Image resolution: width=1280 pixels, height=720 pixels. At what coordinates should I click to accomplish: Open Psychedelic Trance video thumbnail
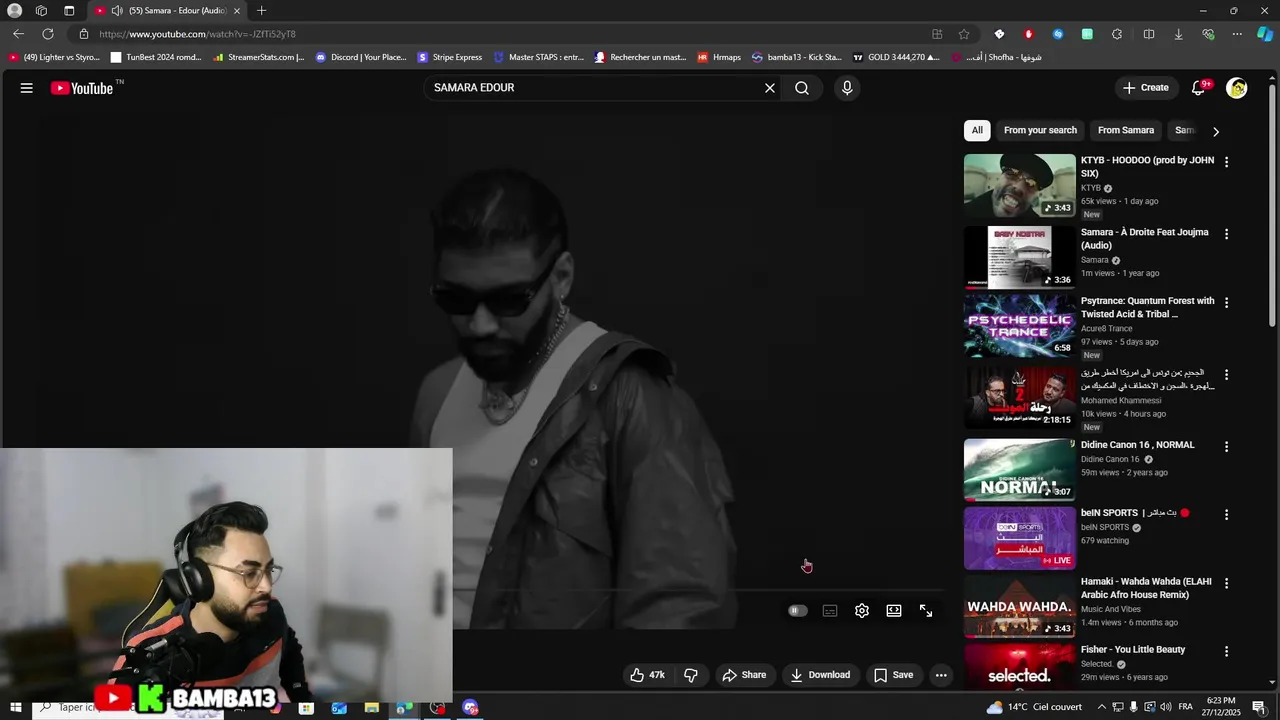click(1019, 326)
